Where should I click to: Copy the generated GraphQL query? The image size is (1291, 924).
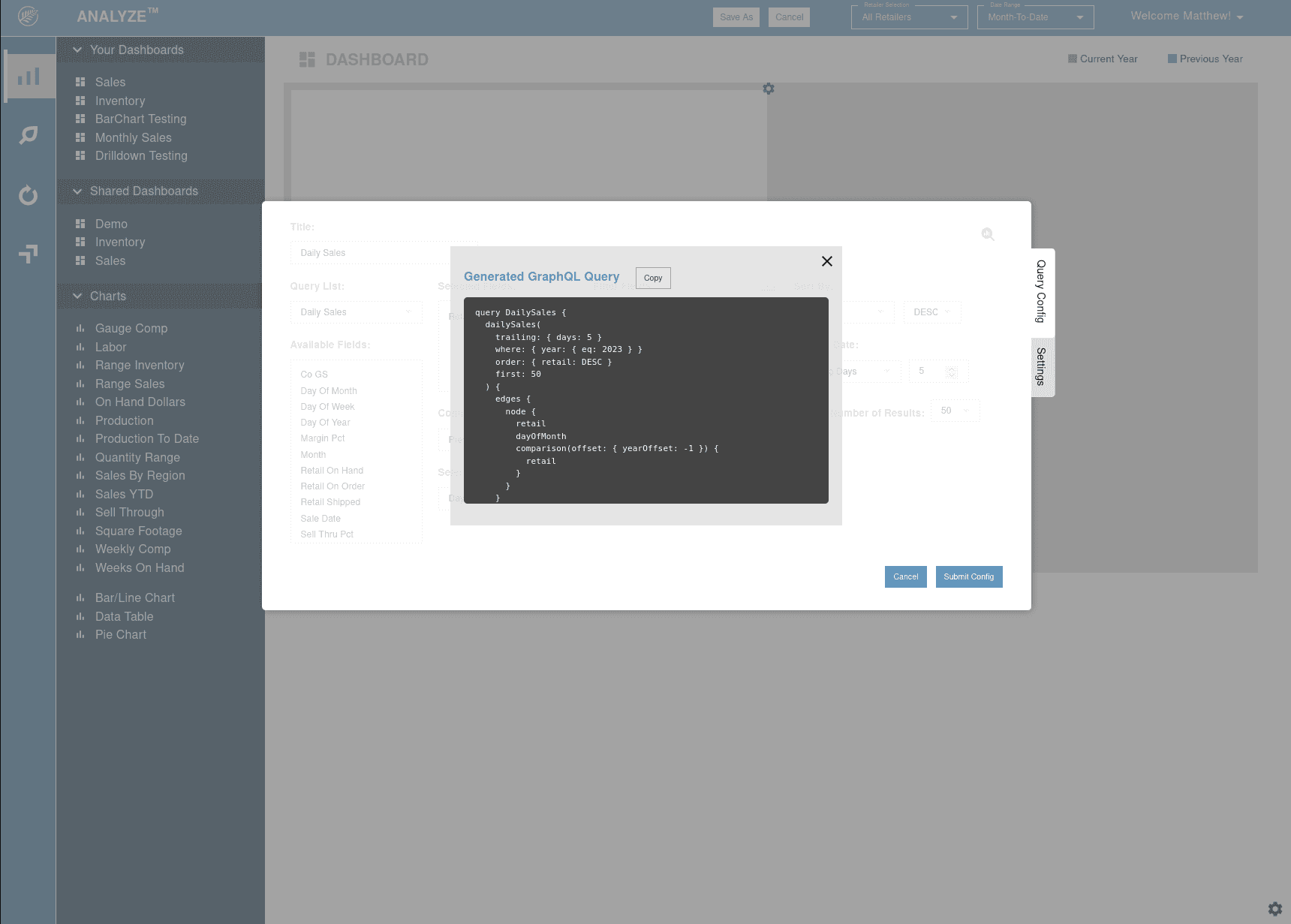coord(652,278)
